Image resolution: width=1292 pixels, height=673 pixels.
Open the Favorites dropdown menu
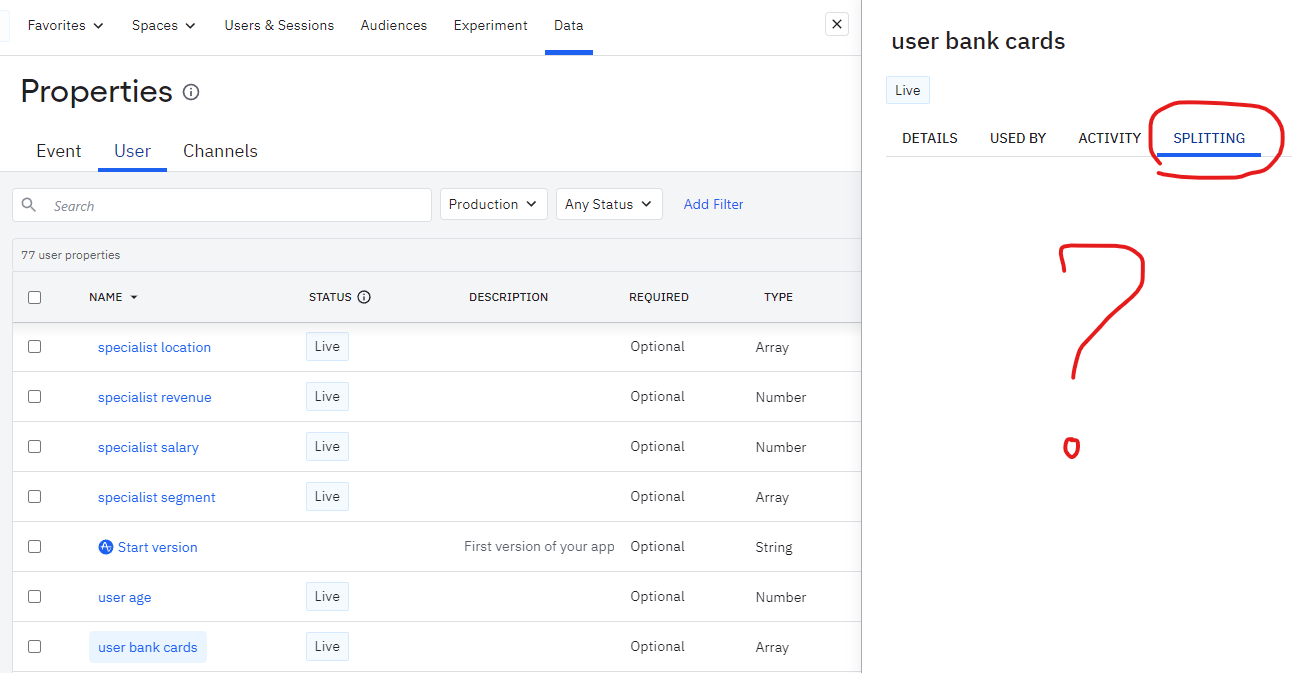pyautogui.click(x=66, y=25)
